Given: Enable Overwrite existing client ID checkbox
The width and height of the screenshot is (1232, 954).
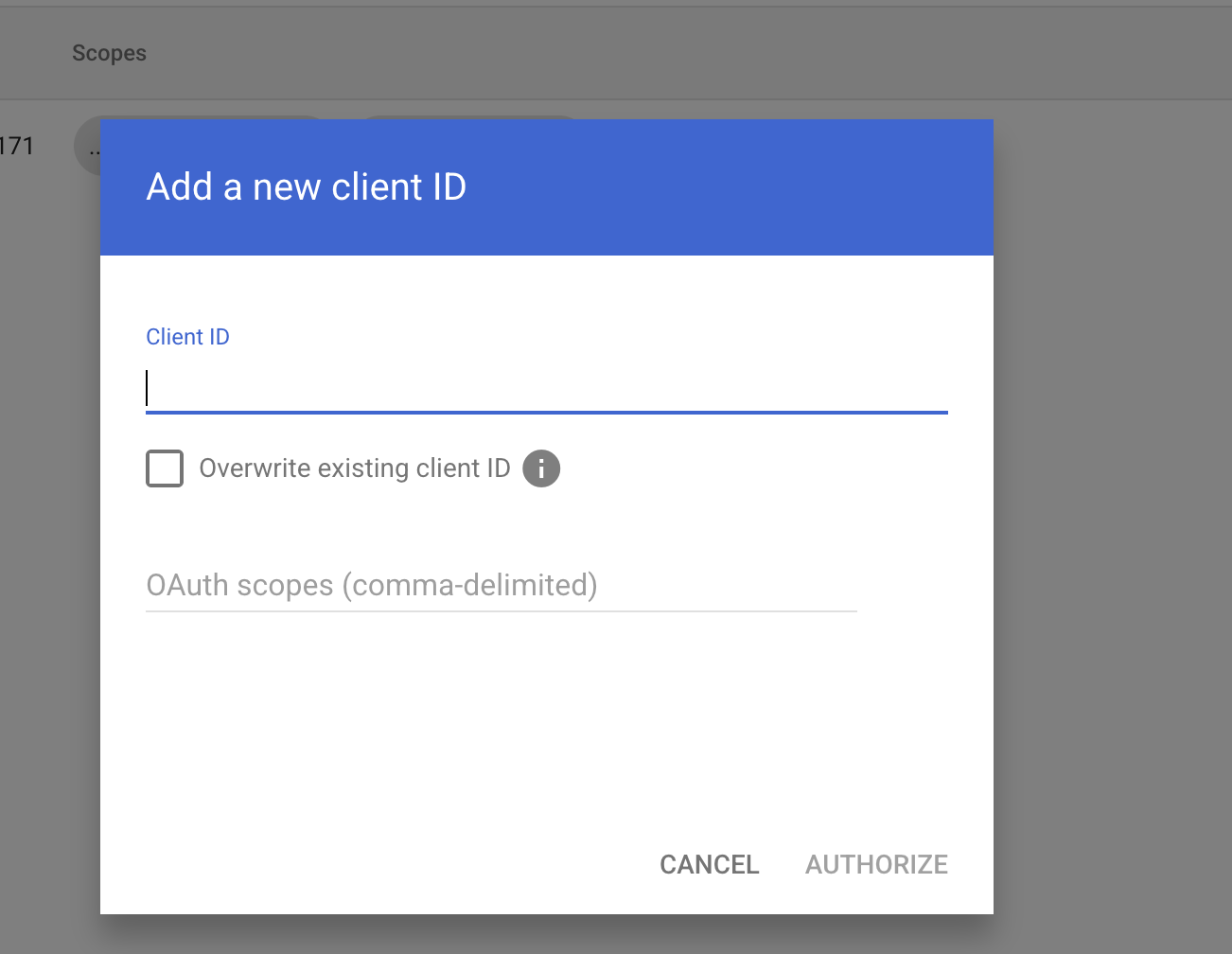Looking at the screenshot, I should coord(165,468).
